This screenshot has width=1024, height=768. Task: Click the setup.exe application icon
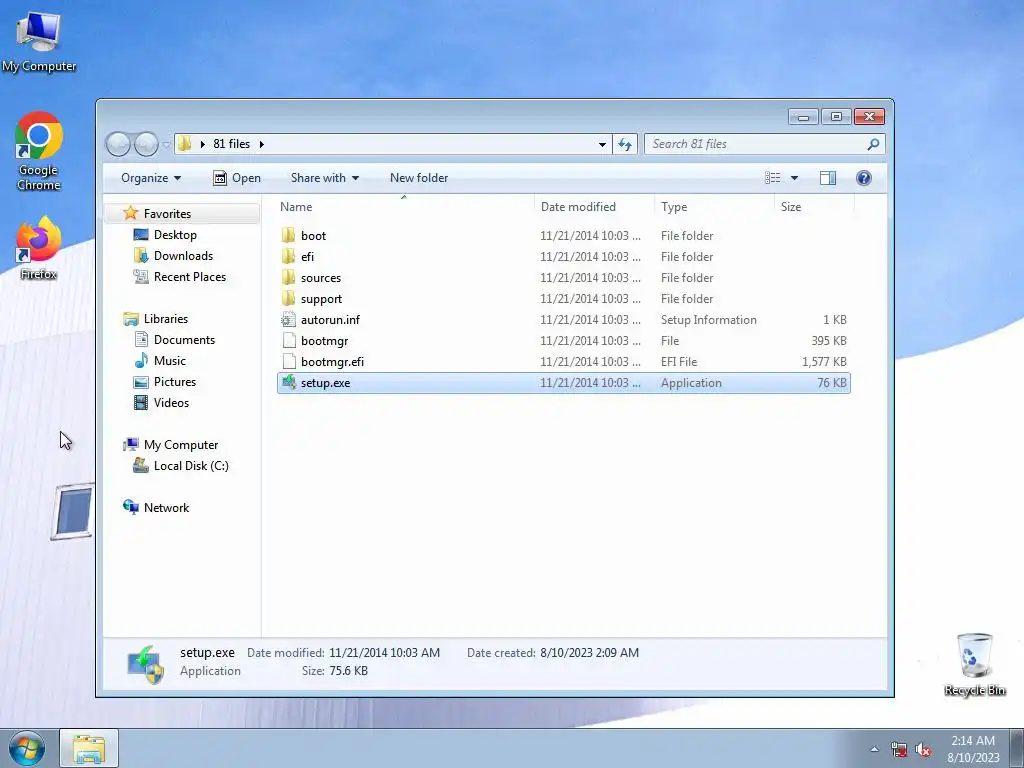point(289,382)
